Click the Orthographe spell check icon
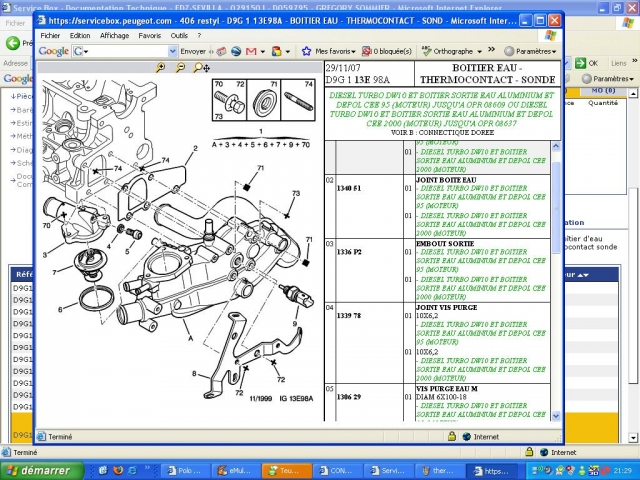Screen dimensions: 640x480 pos(427,51)
